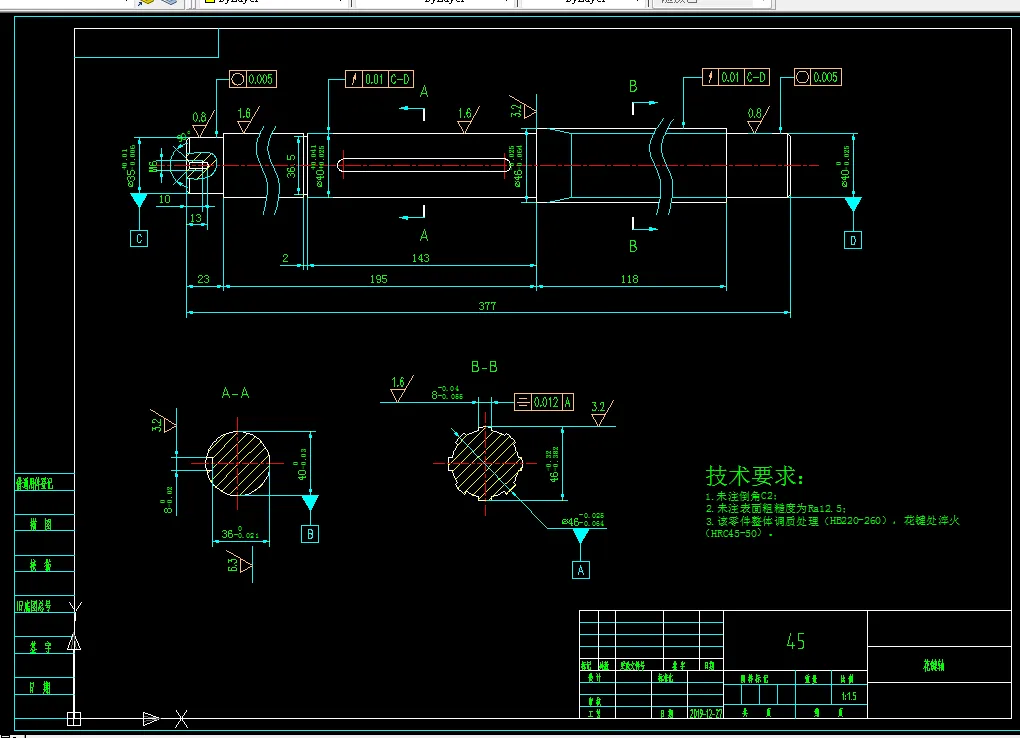Click 比例 header cell

click(847, 678)
